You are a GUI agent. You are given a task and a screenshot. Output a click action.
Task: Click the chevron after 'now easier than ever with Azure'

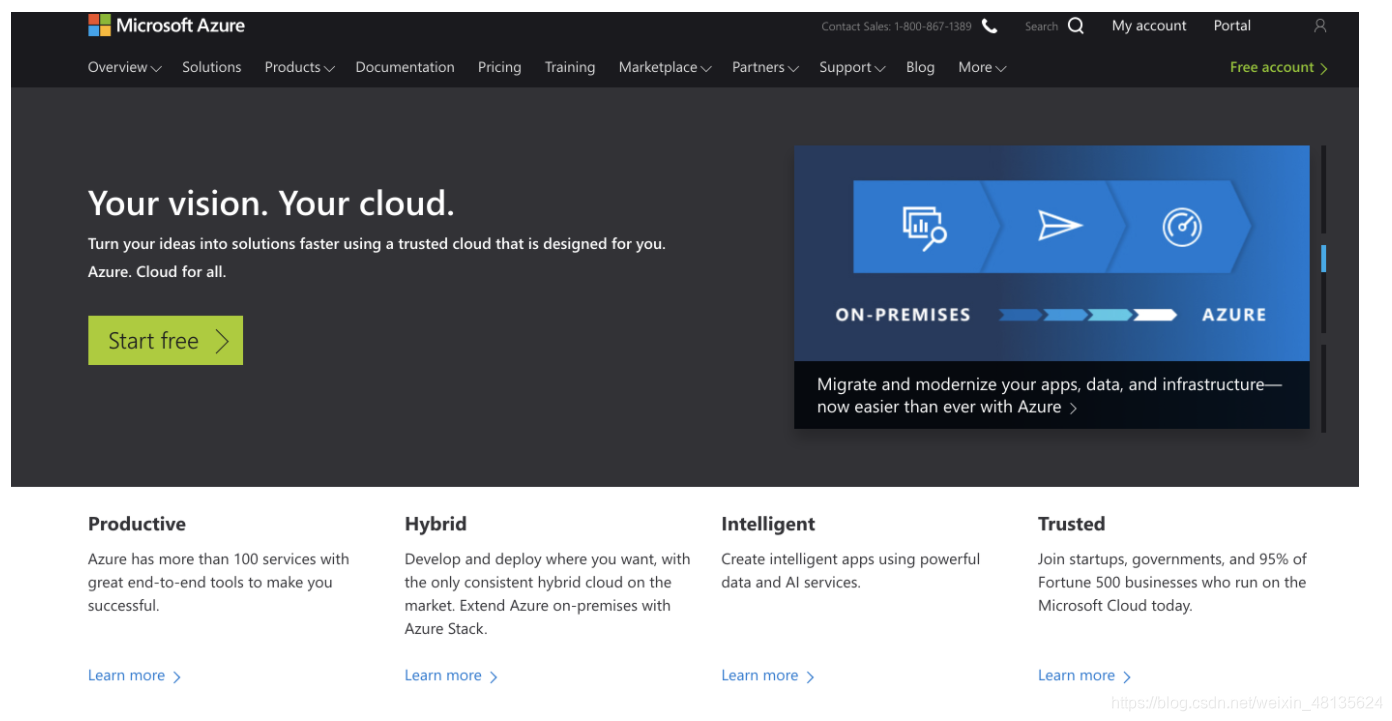tap(1073, 408)
